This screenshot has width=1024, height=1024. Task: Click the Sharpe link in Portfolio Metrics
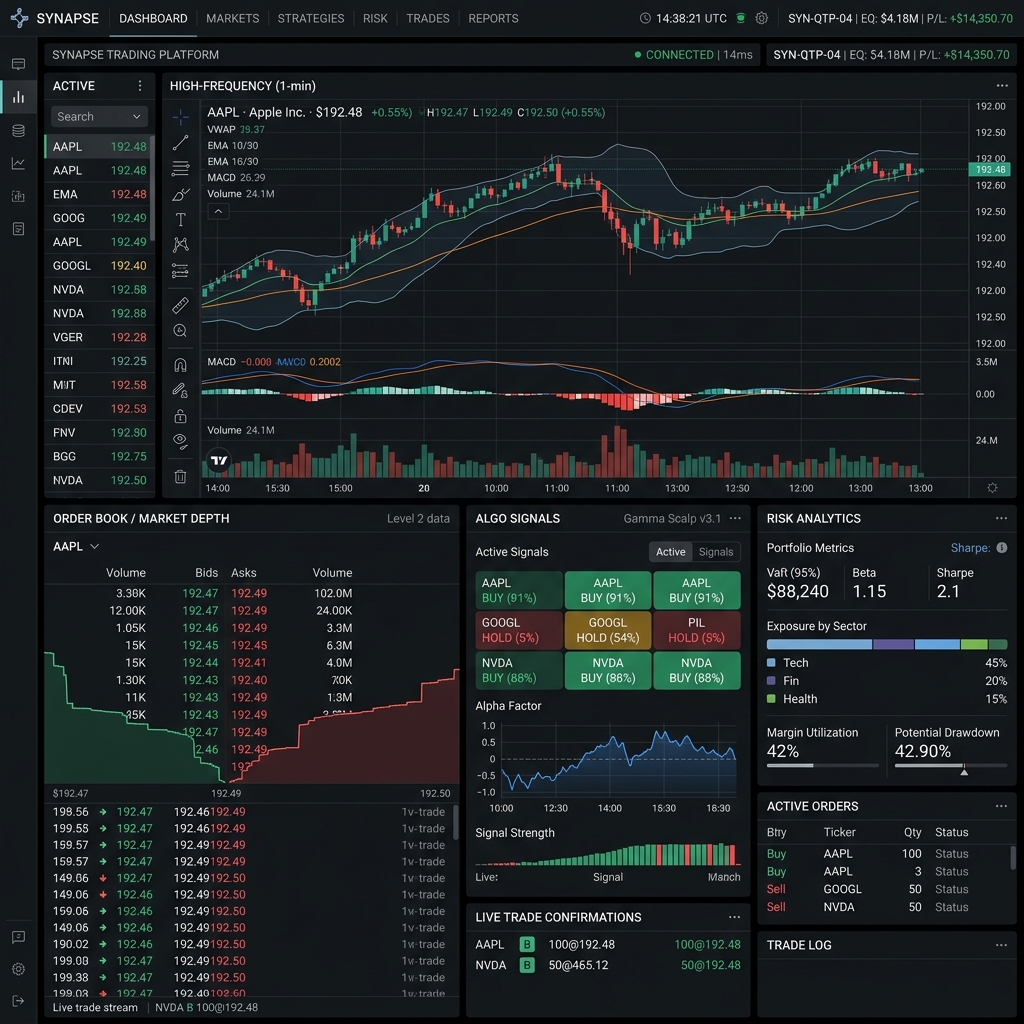pos(970,548)
